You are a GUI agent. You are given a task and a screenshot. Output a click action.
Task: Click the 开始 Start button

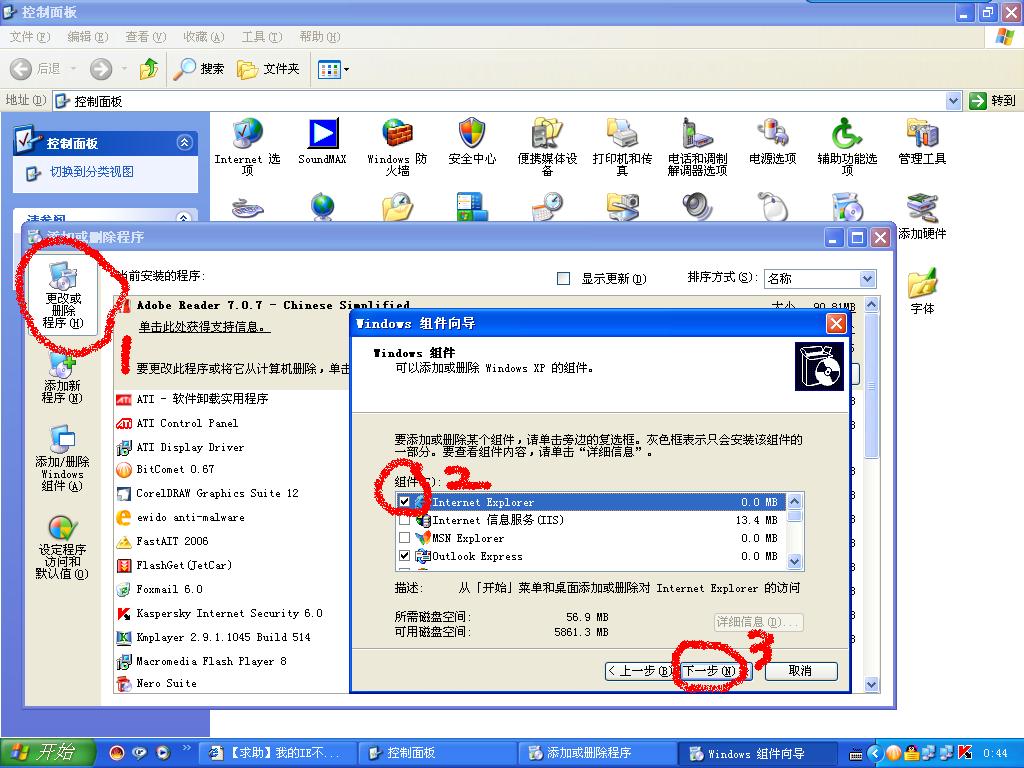[47, 752]
